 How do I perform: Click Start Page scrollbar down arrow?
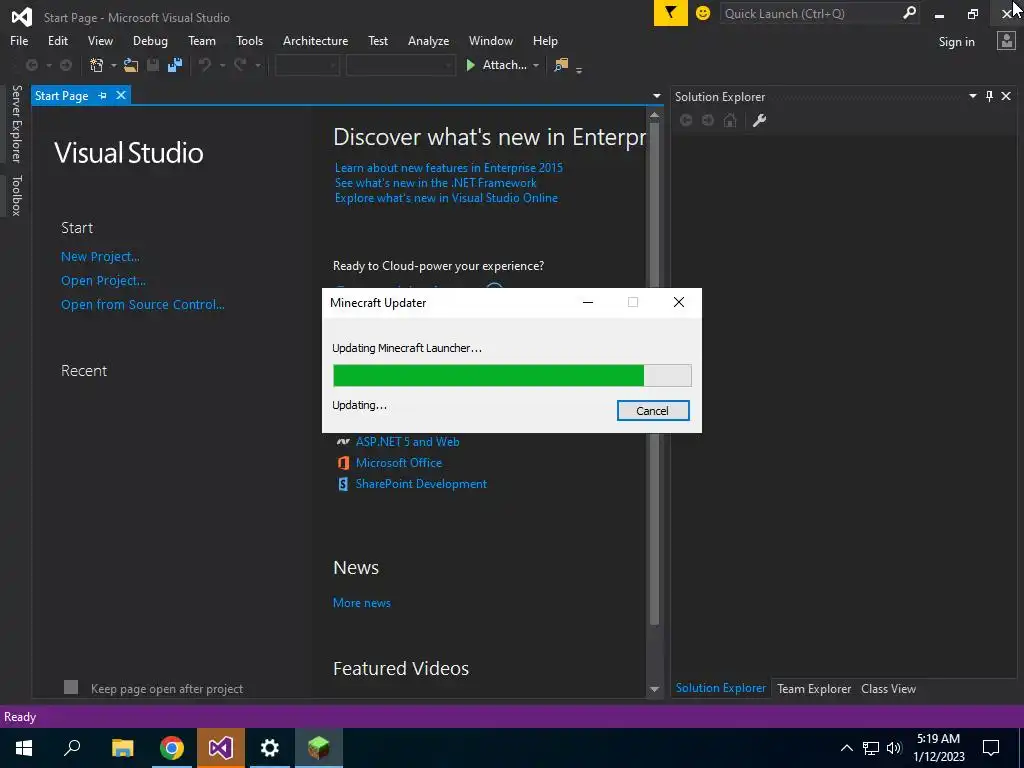pos(654,690)
